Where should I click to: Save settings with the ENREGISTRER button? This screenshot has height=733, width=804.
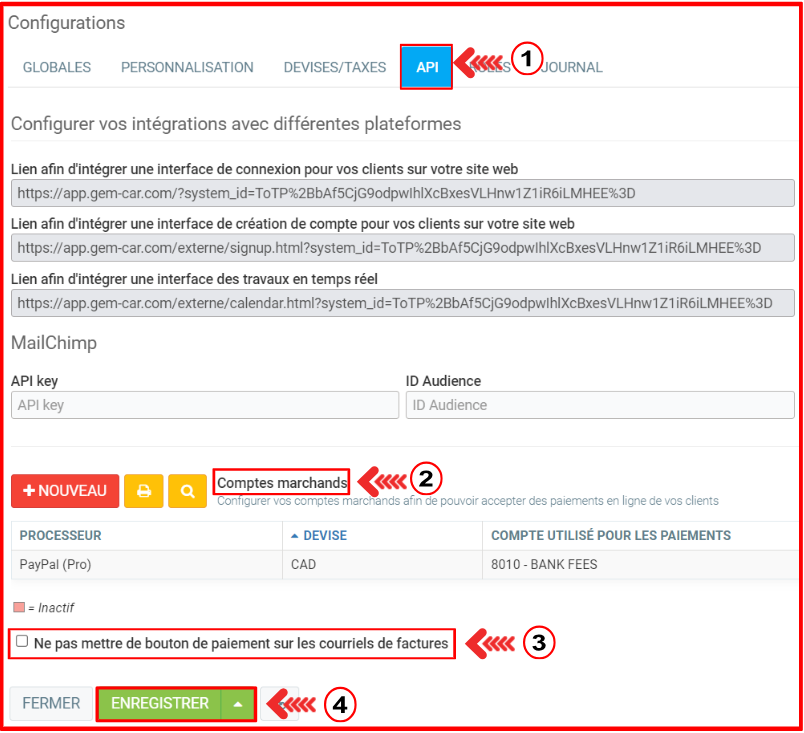point(160,704)
